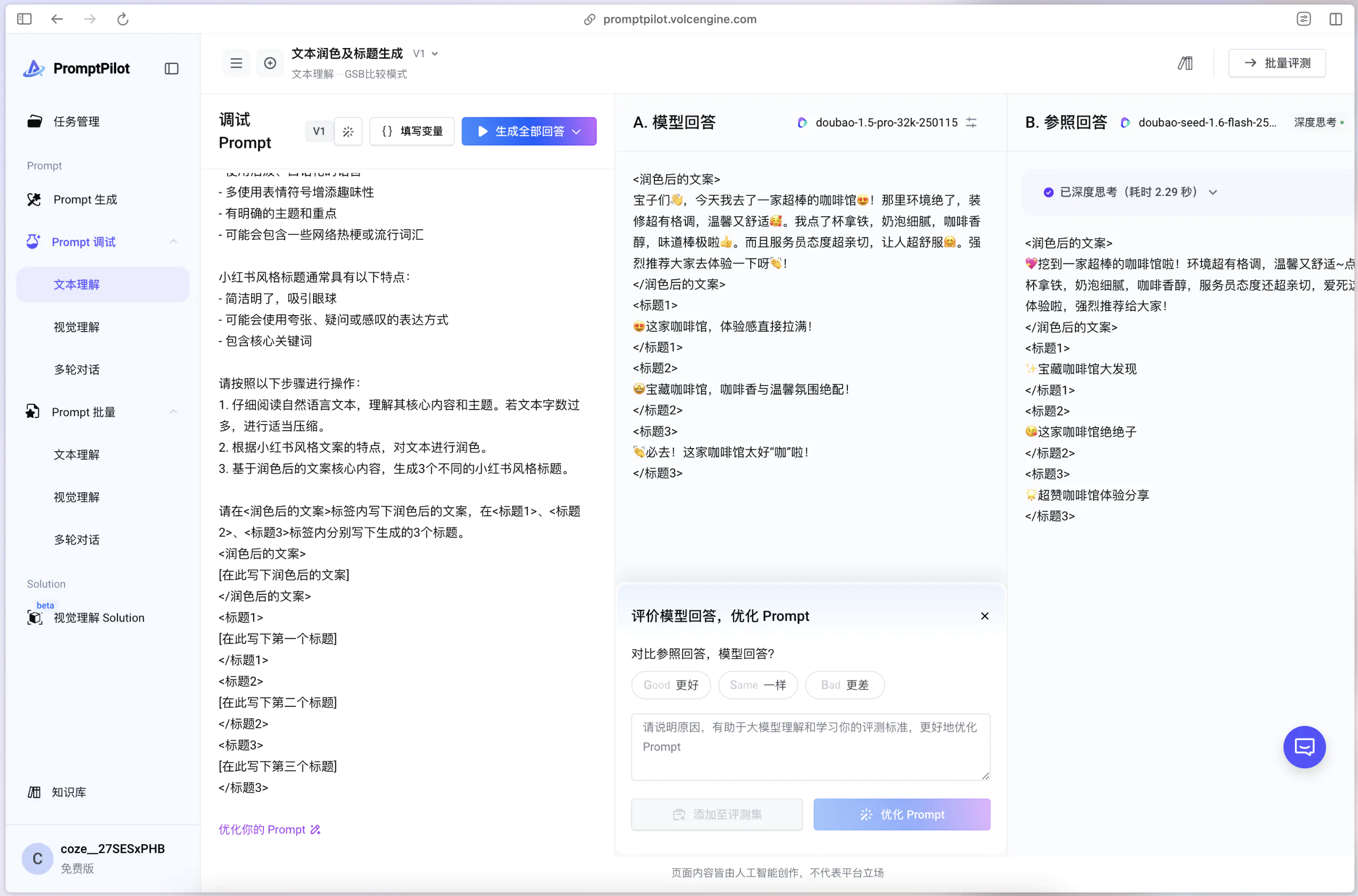1358x896 pixels.
Task: Click the eraser icon near batch evaluation
Action: pyautogui.click(x=1185, y=64)
